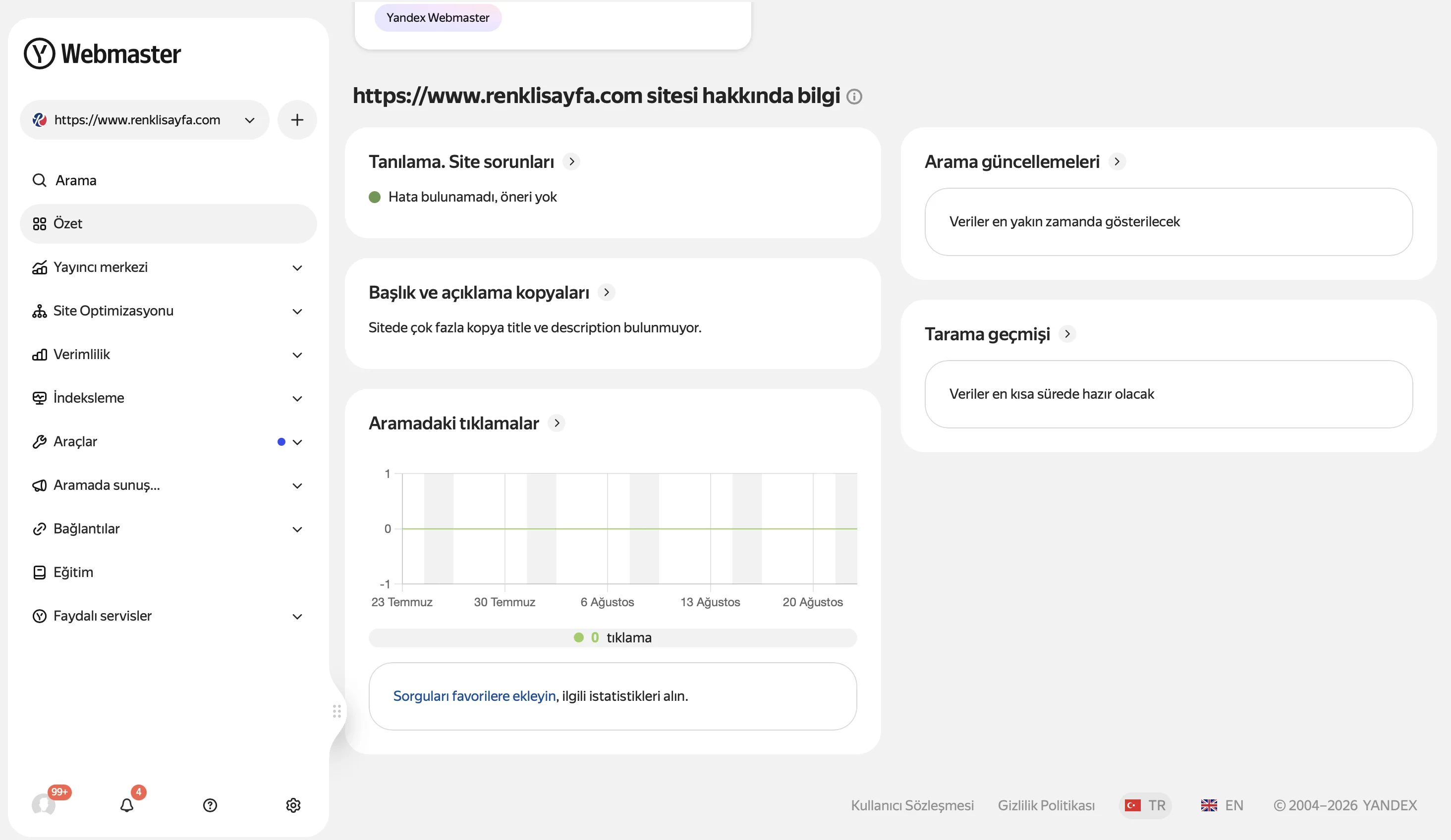
Task: Expand the Verimlilik chevron
Action: (297, 356)
